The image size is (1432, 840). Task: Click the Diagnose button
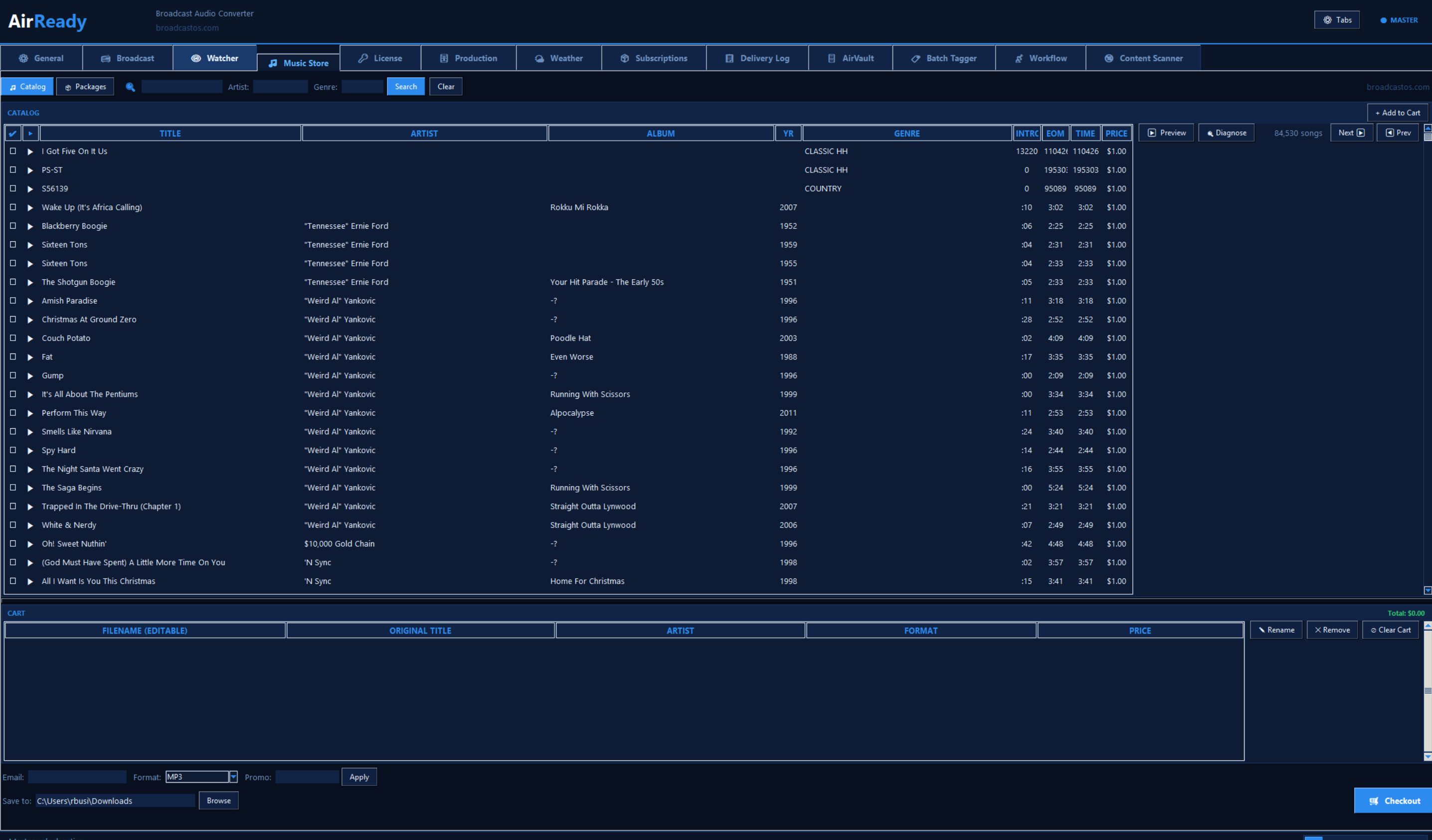pyautogui.click(x=1226, y=133)
